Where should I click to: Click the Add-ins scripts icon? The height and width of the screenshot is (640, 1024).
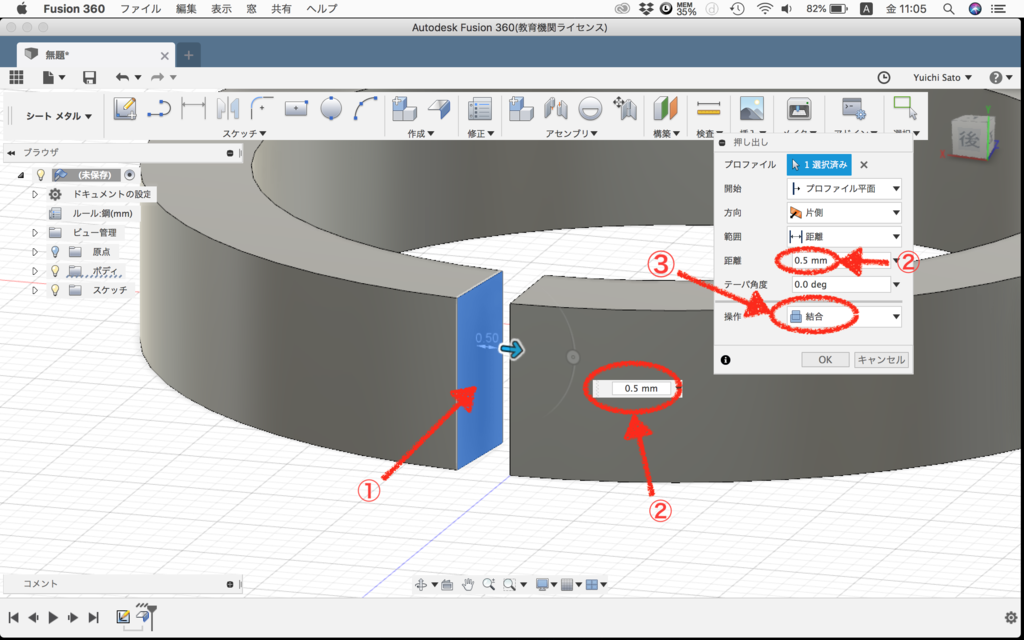[853, 108]
